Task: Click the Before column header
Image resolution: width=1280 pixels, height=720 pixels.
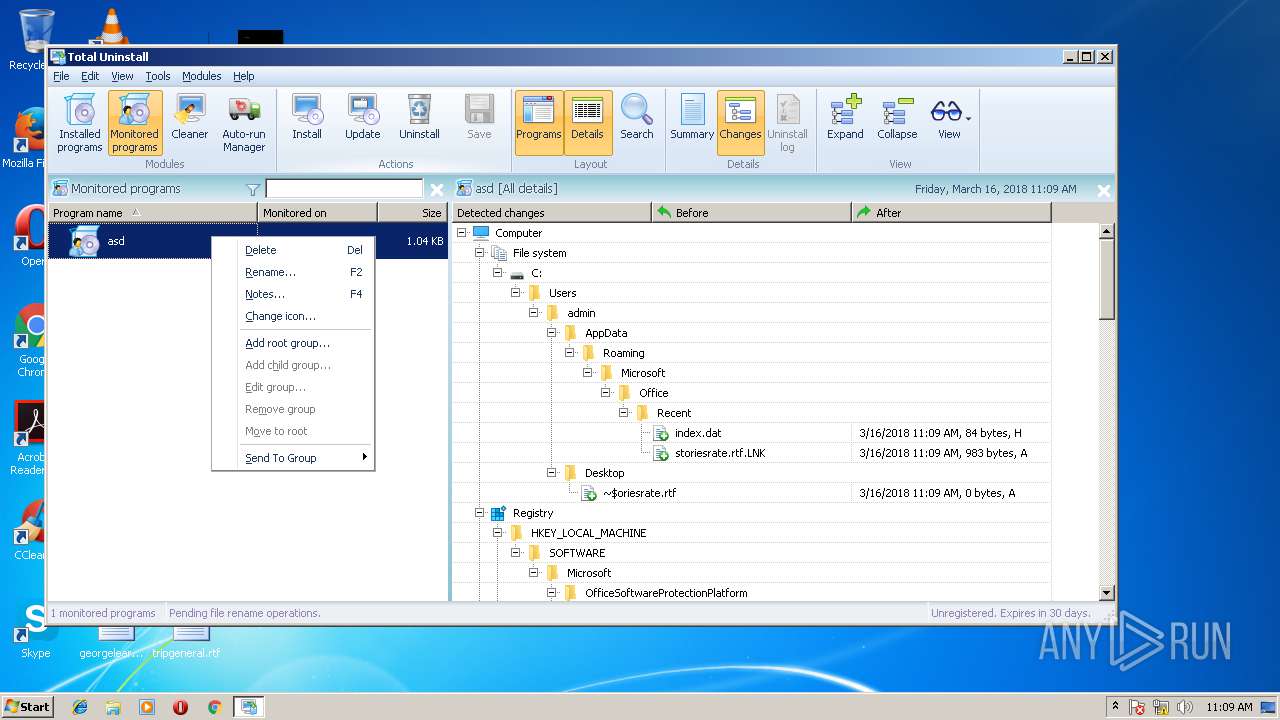Action: pyautogui.click(x=751, y=213)
